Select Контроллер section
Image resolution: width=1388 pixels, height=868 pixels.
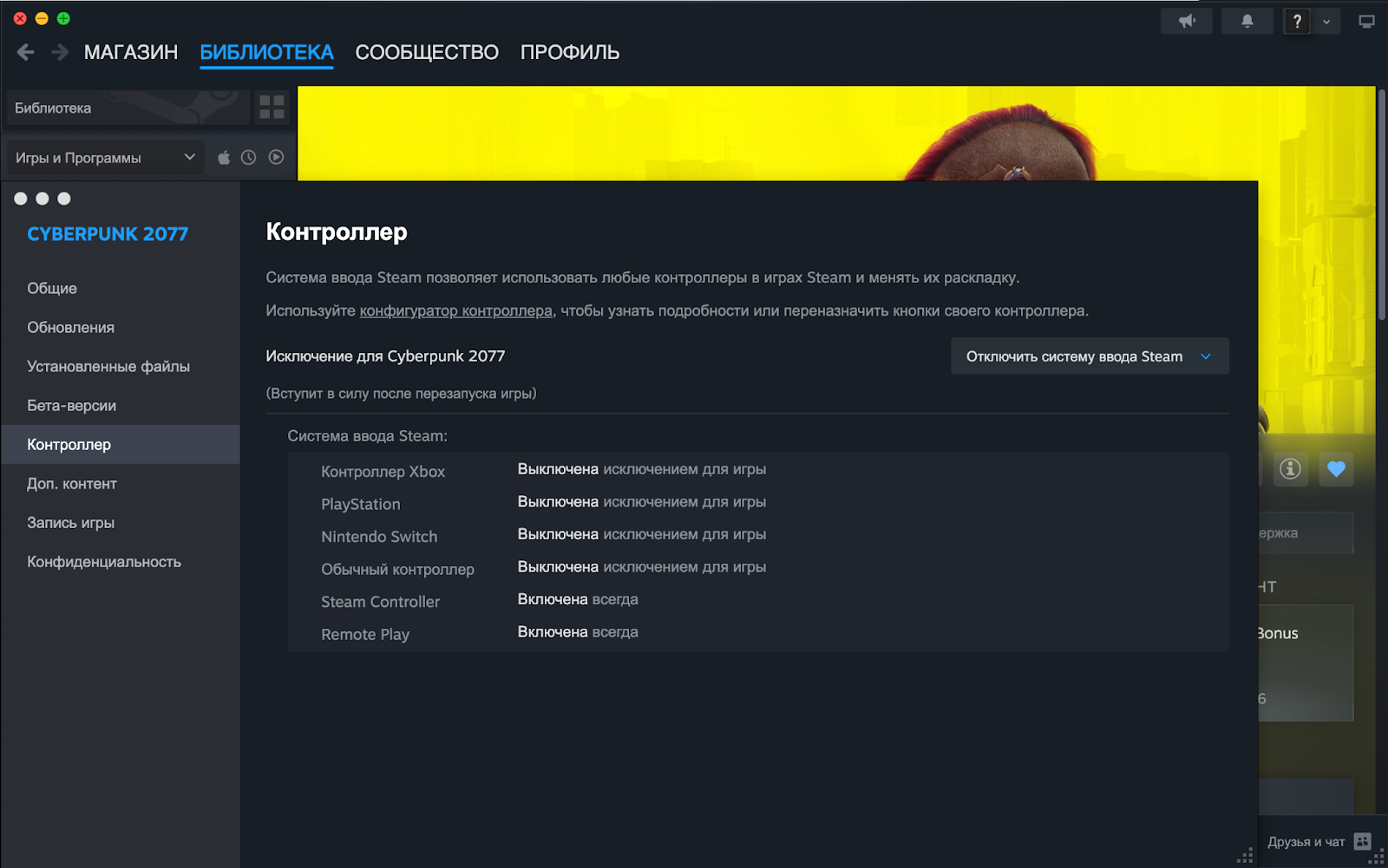click(x=121, y=444)
